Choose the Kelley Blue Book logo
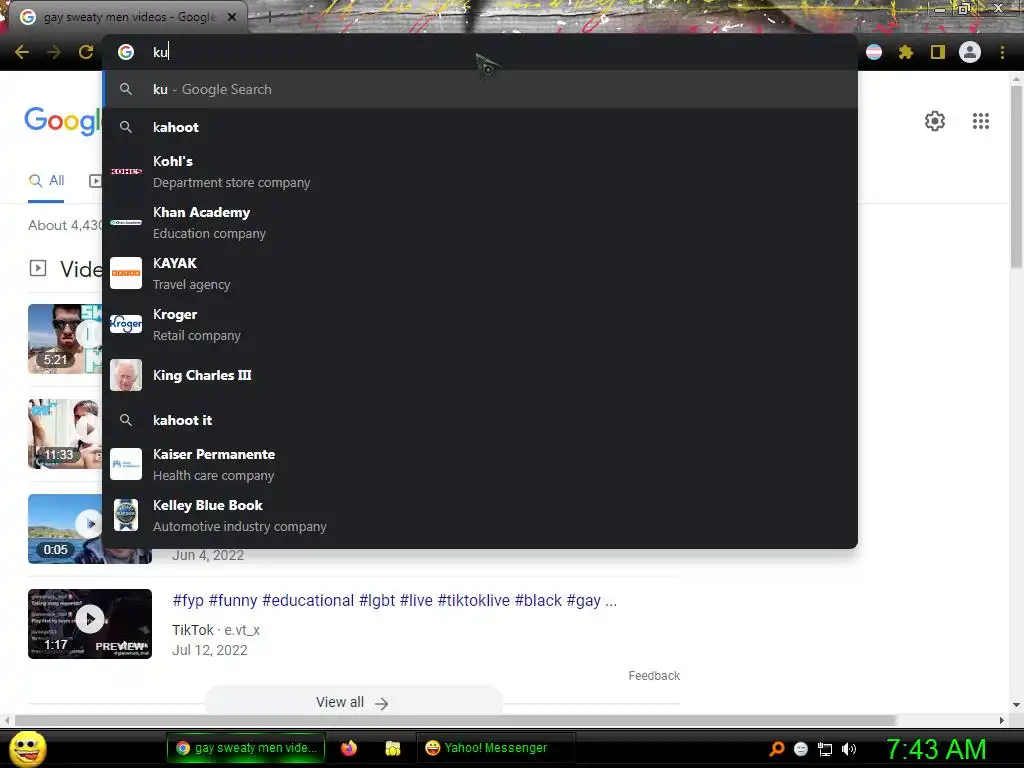The height and width of the screenshot is (768, 1024). pyautogui.click(x=126, y=515)
